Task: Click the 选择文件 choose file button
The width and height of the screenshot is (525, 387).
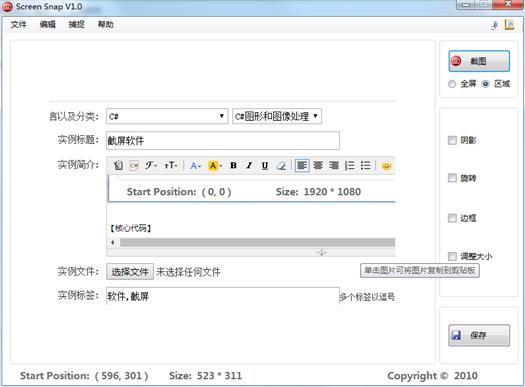Action: [x=130, y=272]
